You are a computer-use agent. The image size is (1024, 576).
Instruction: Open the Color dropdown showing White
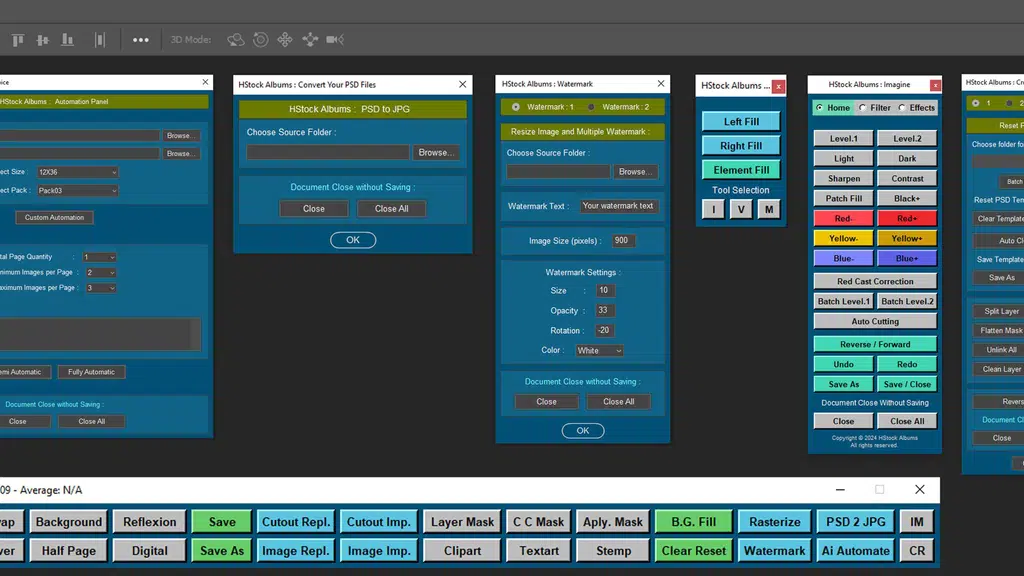pyautogui.click(x=600, y=351)
